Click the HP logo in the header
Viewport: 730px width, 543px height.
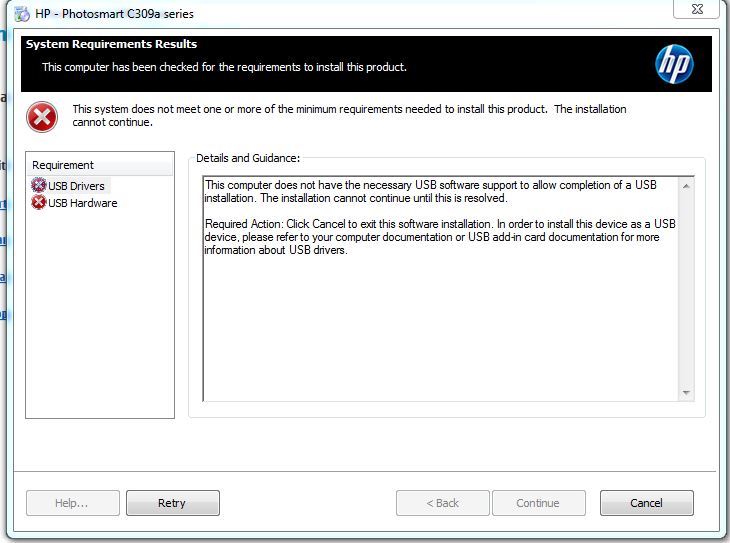coord(674,64)
